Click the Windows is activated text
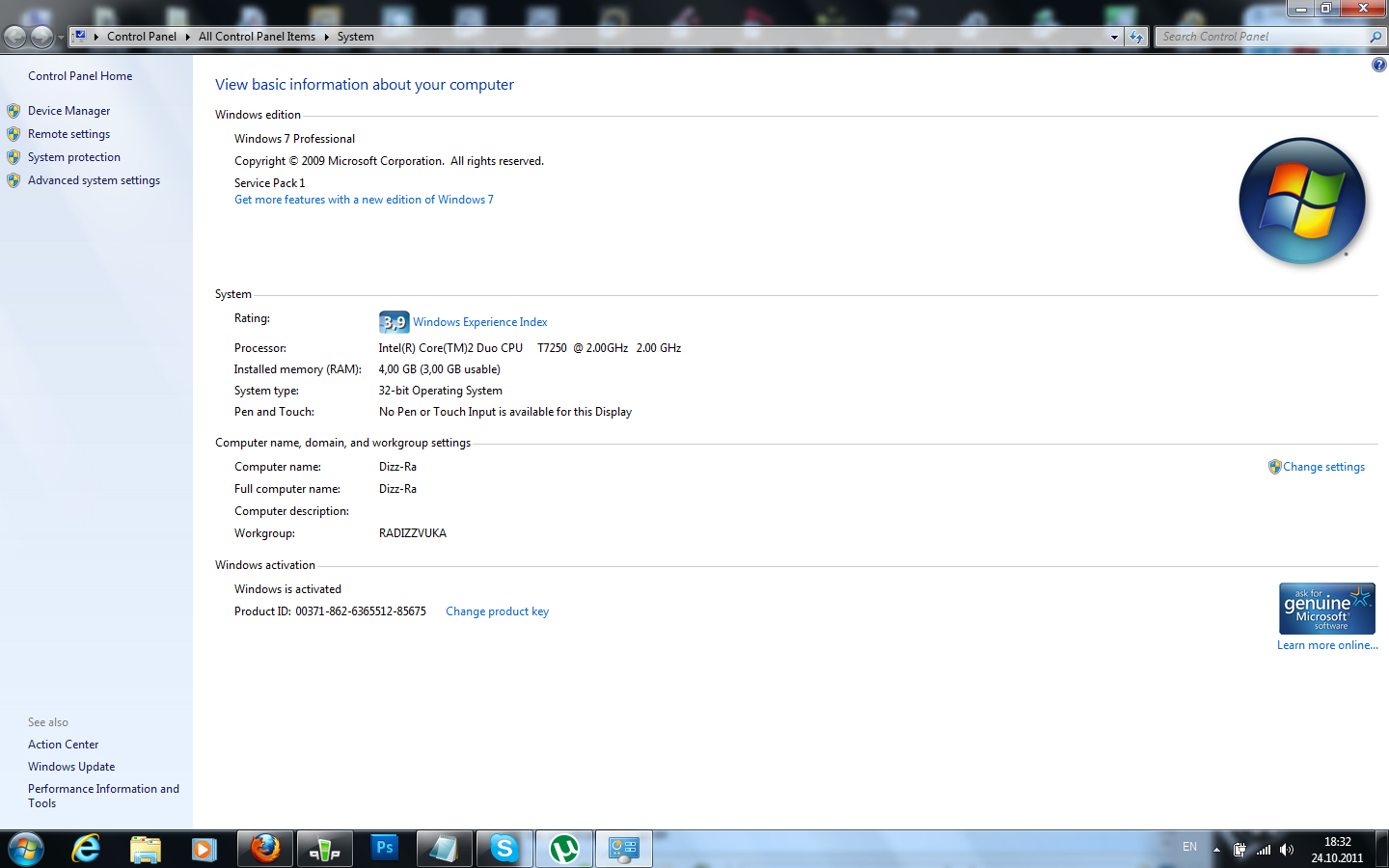The height and width of the screenshot is (868, 1389). tap(287, 589)
